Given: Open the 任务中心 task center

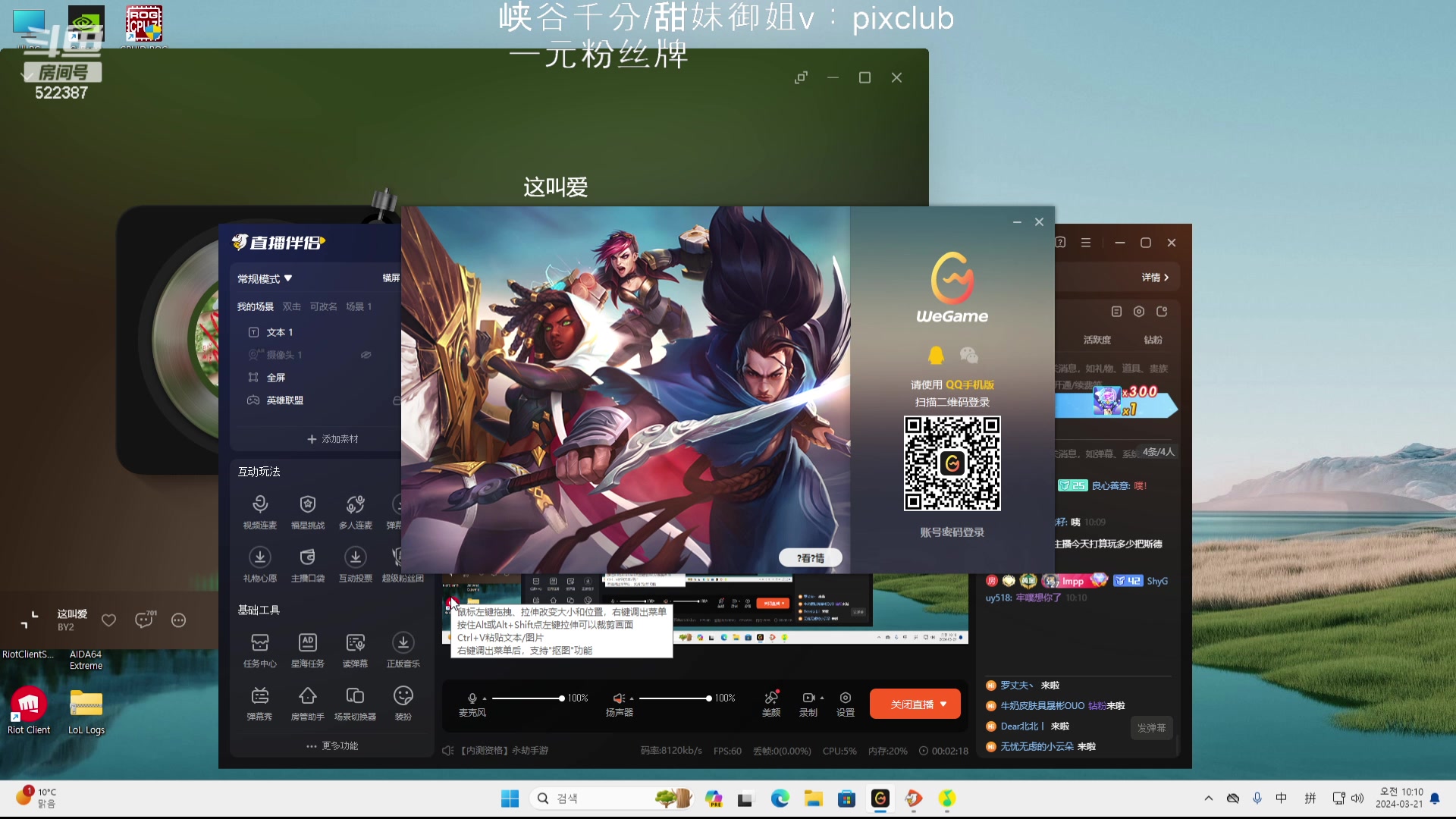Looking at the screenshot, I should click(x=259, y=644).
